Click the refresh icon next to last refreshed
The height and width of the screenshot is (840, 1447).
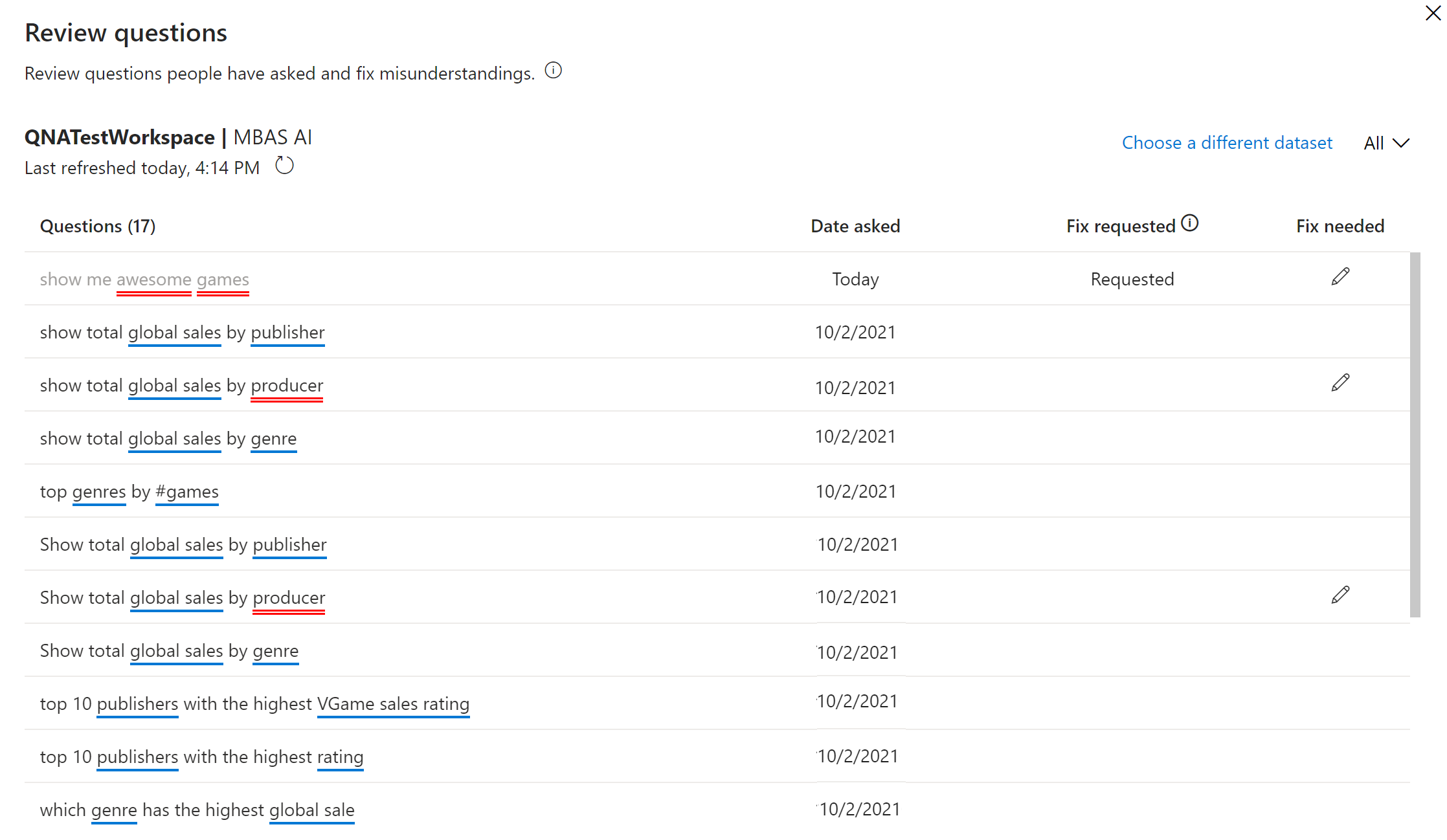click(x=284, y=166)
